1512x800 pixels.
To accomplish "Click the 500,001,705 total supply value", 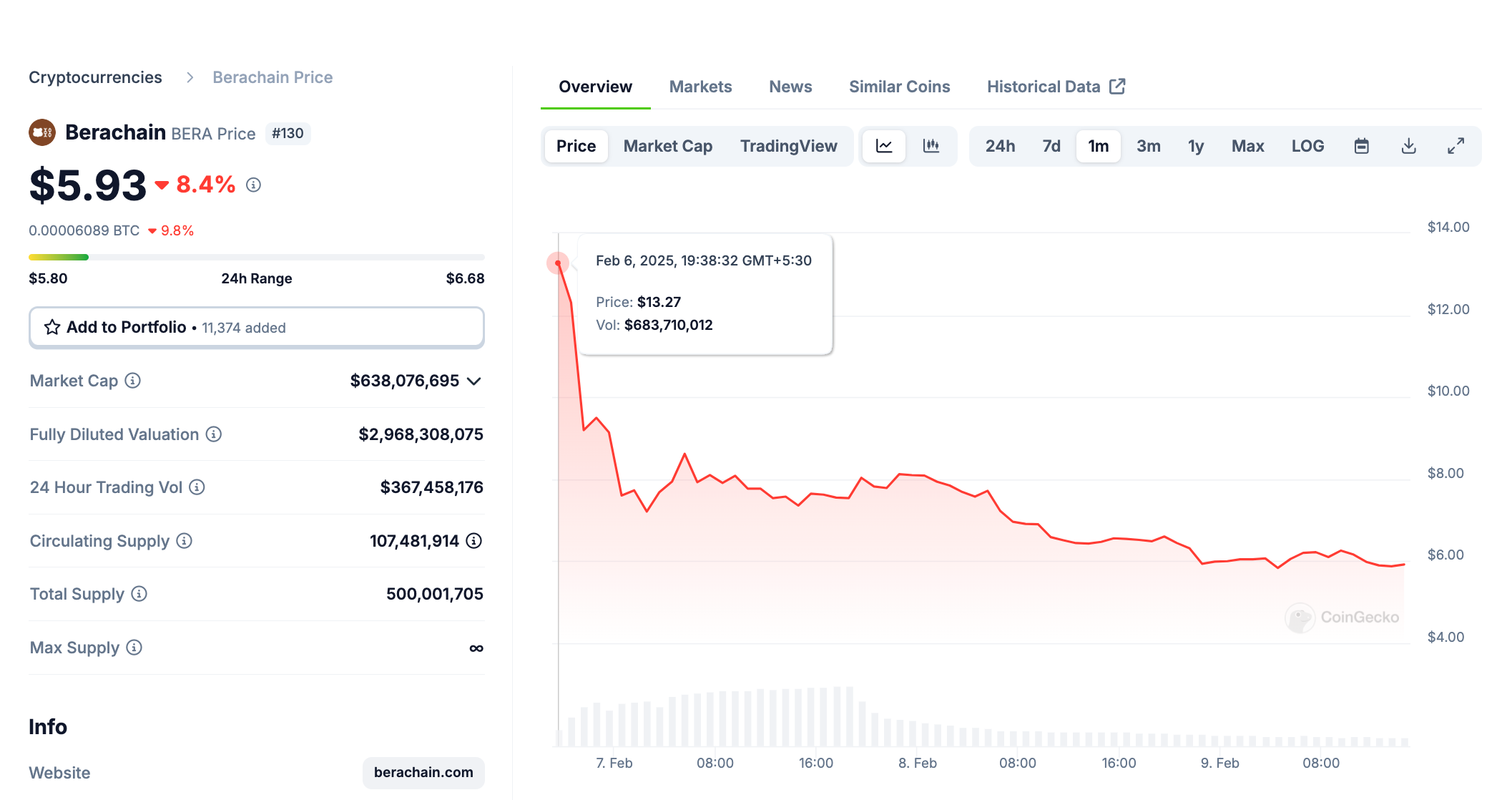I will [435, 594].
